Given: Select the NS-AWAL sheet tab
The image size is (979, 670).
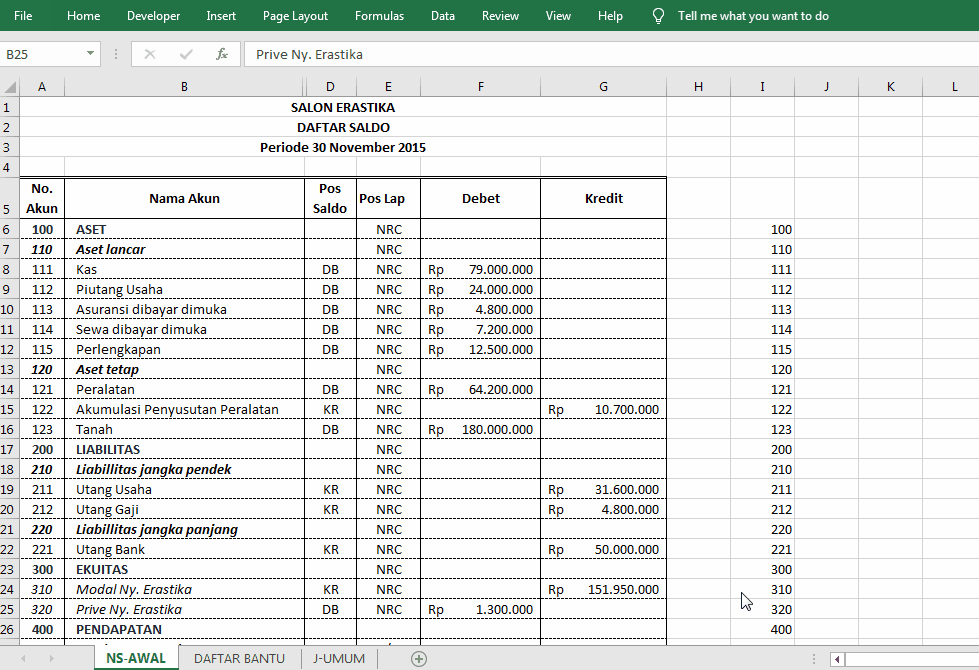Looking at the screenshot, I should coord(136,658).
